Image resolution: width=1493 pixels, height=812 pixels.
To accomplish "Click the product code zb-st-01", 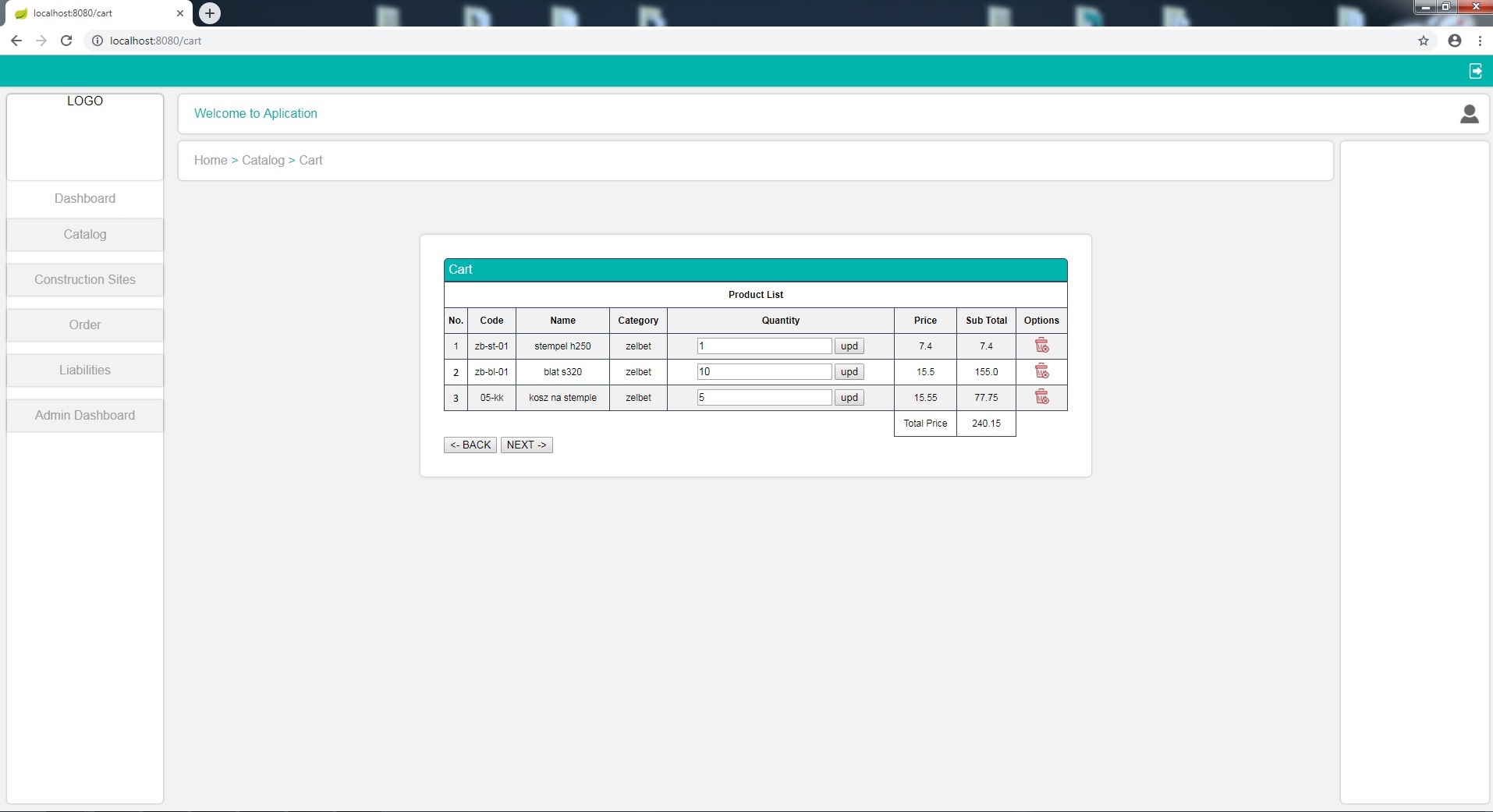I will click(x=491, y=346).
